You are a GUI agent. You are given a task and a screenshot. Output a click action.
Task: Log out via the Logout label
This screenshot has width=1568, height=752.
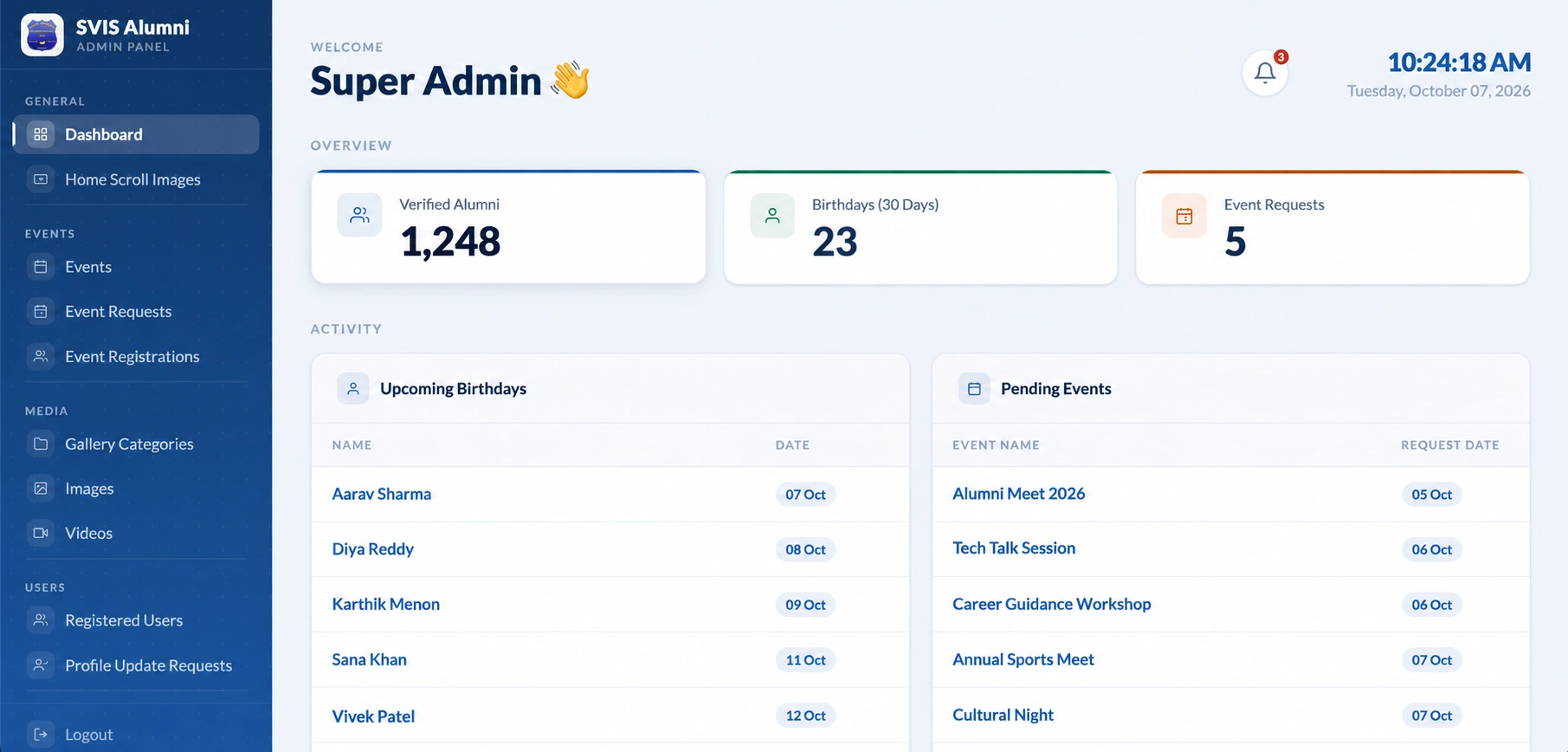click(89, 735)
